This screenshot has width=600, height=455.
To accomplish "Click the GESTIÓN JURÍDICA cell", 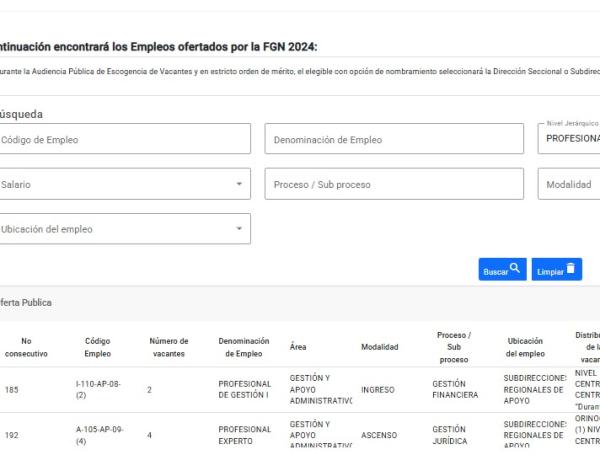I will point(450,435).
